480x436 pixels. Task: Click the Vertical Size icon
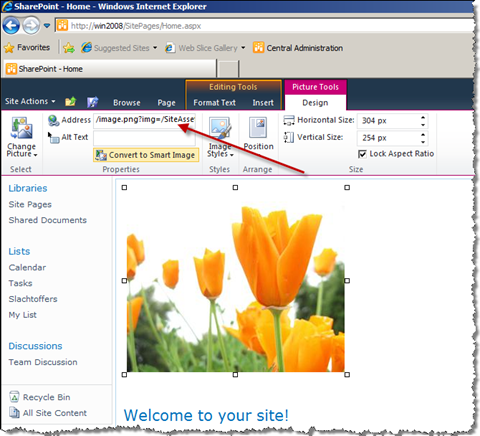click(x=289, y=137)
